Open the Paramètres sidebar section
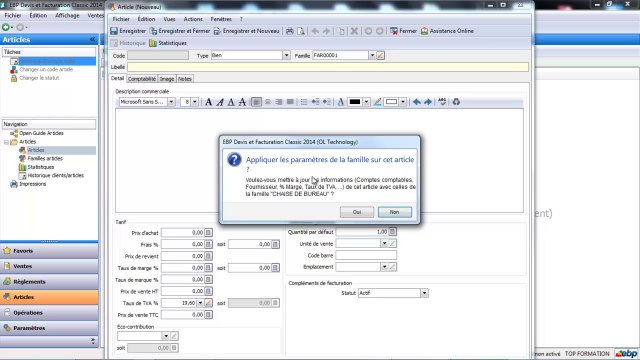Image resolution: width=640 pixels, height=360 pixels. pos(49,328)
